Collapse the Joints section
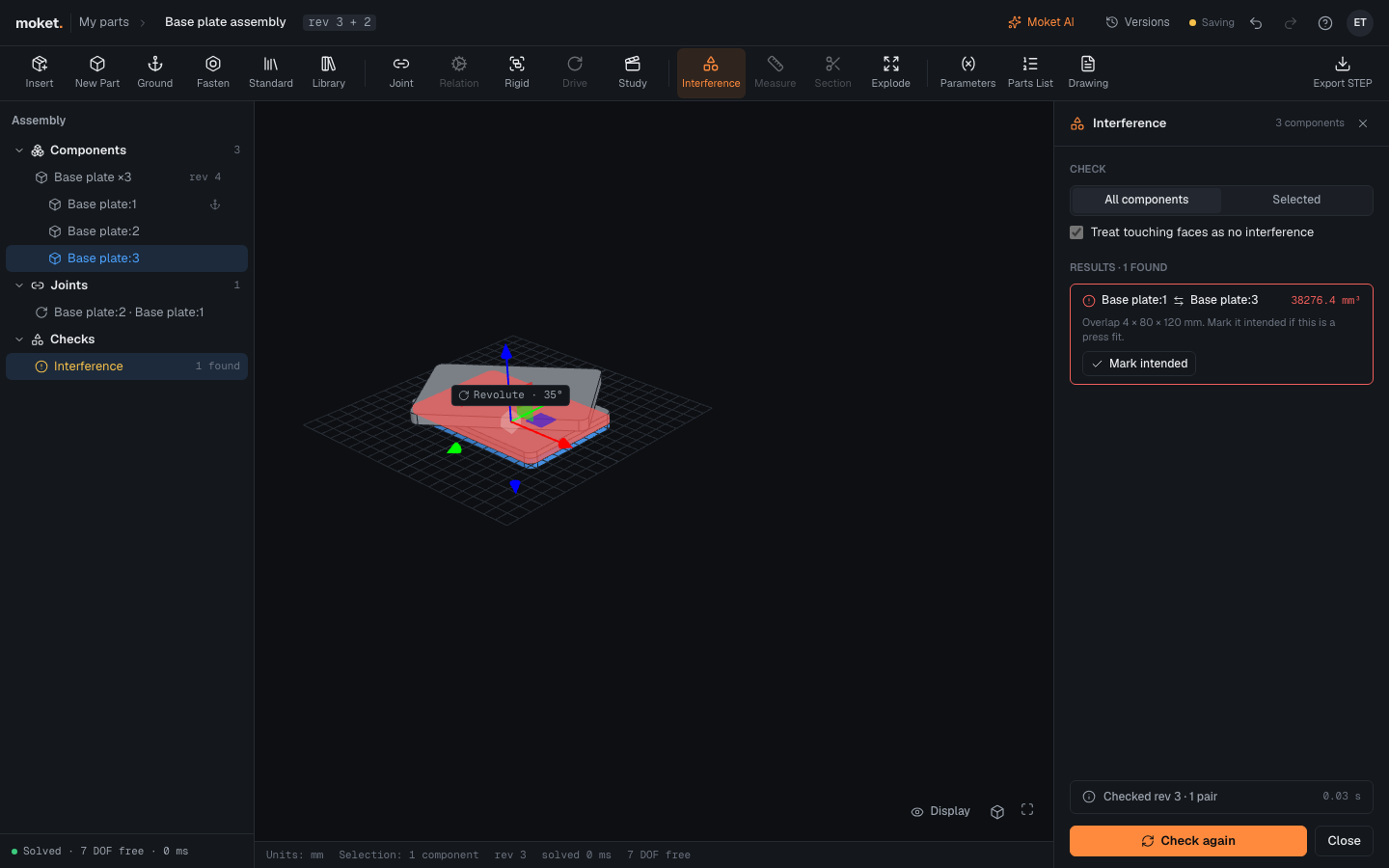Screen dimensions: 1389x868 point(19,285)
